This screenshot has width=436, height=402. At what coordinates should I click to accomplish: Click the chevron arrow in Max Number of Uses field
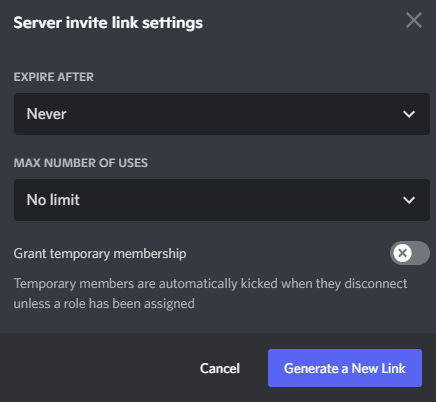point(409,200)
